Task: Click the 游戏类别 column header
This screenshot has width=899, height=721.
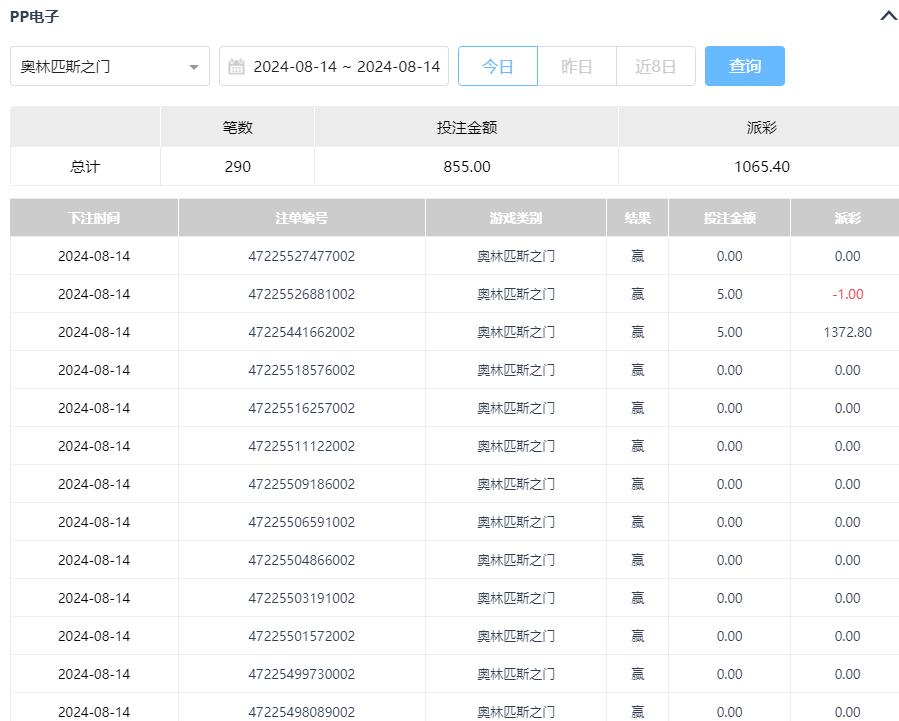Action: pyautogui.click(x=516, y=218)
